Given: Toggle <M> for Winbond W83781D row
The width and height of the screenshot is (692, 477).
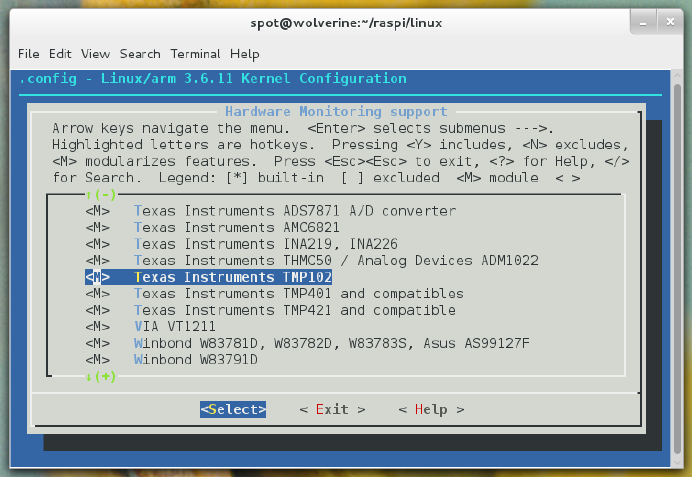Looking at the screenshot, I should tap(98, 343).
